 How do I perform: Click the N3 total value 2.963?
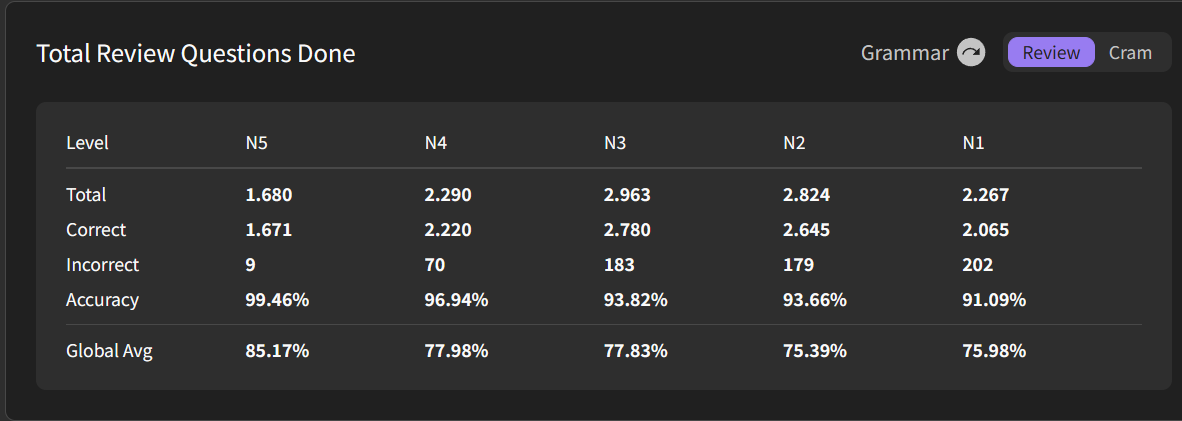(627, 195)
